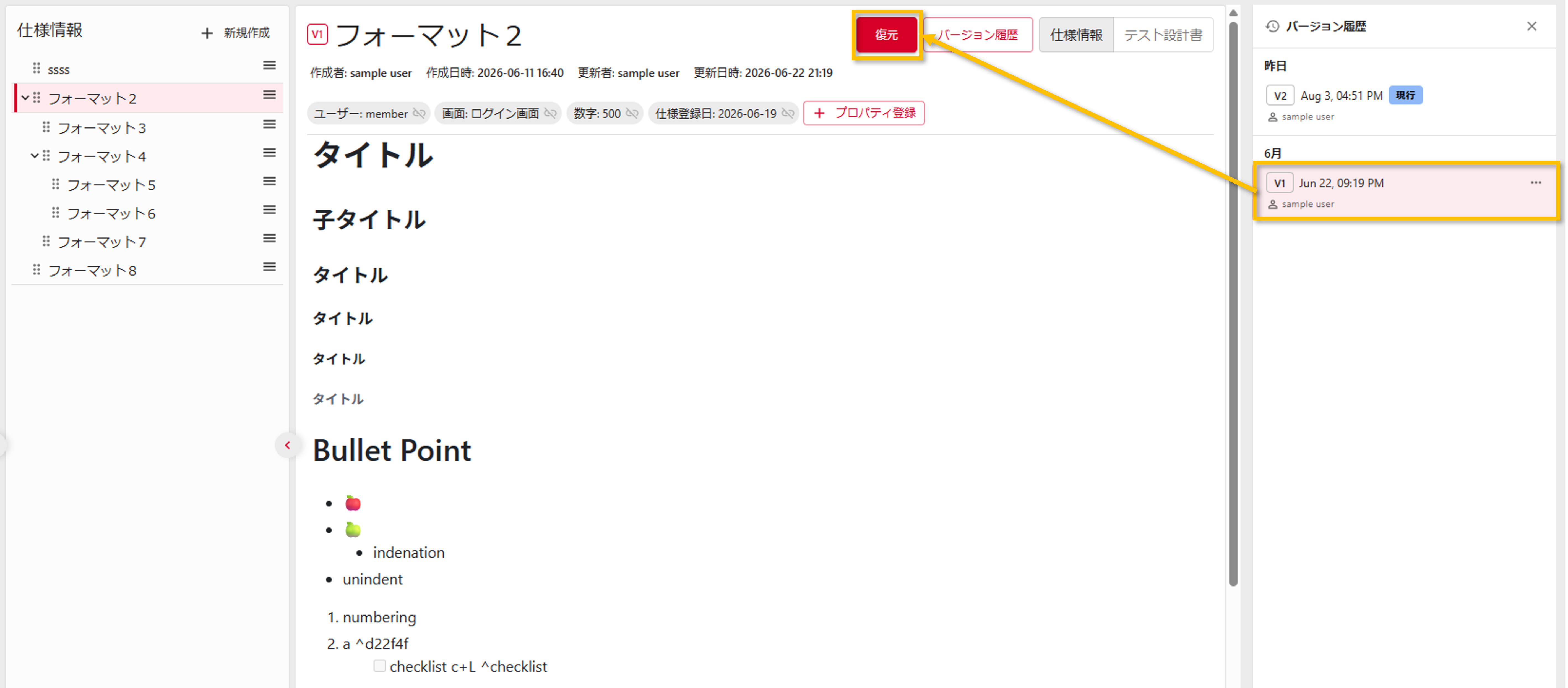
Task: Open the hamburger menu for フォーマット2 row
Action: (x=269, y=95)
